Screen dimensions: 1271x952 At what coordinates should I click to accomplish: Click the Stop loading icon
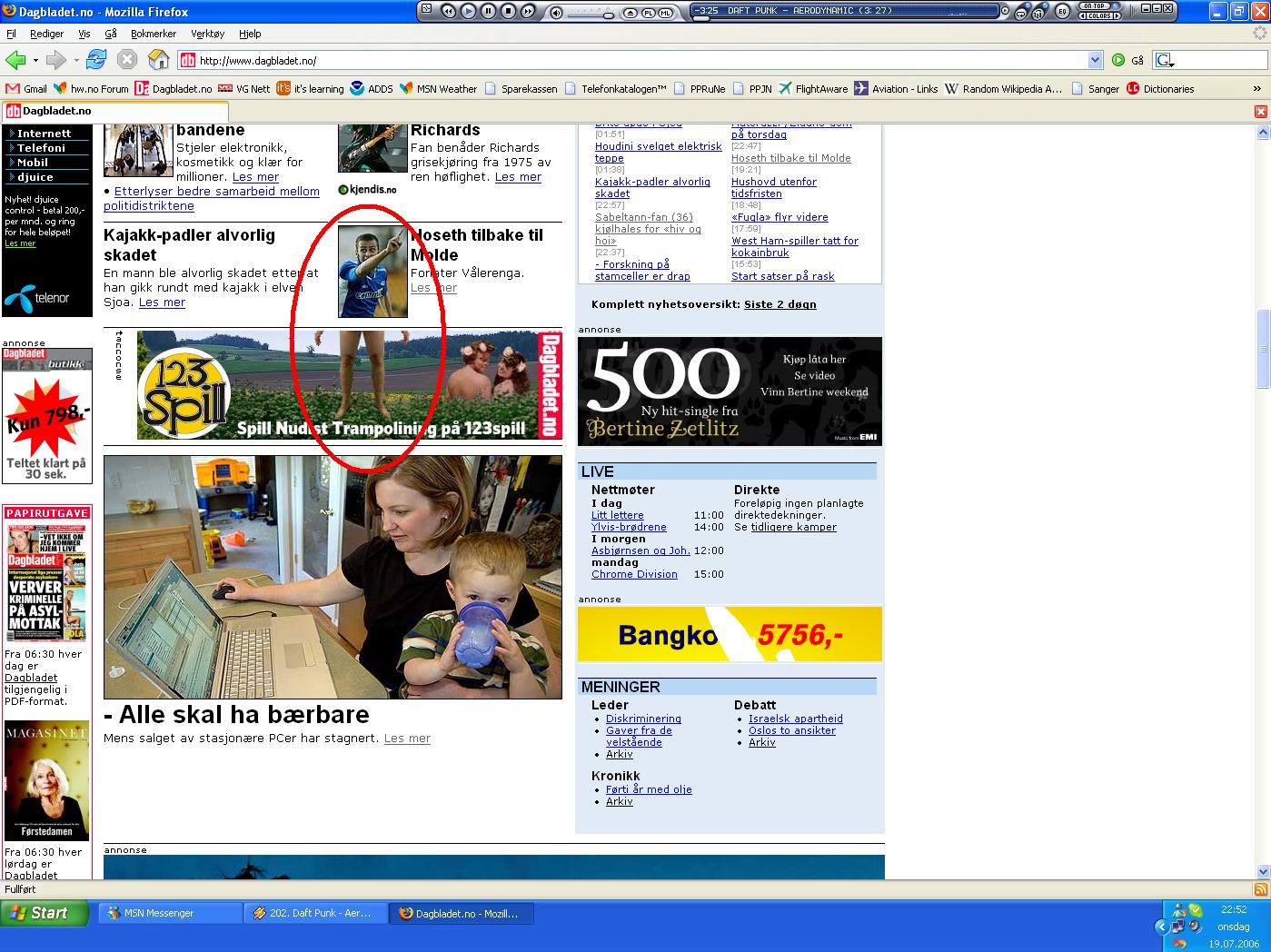tap(127, 60)
